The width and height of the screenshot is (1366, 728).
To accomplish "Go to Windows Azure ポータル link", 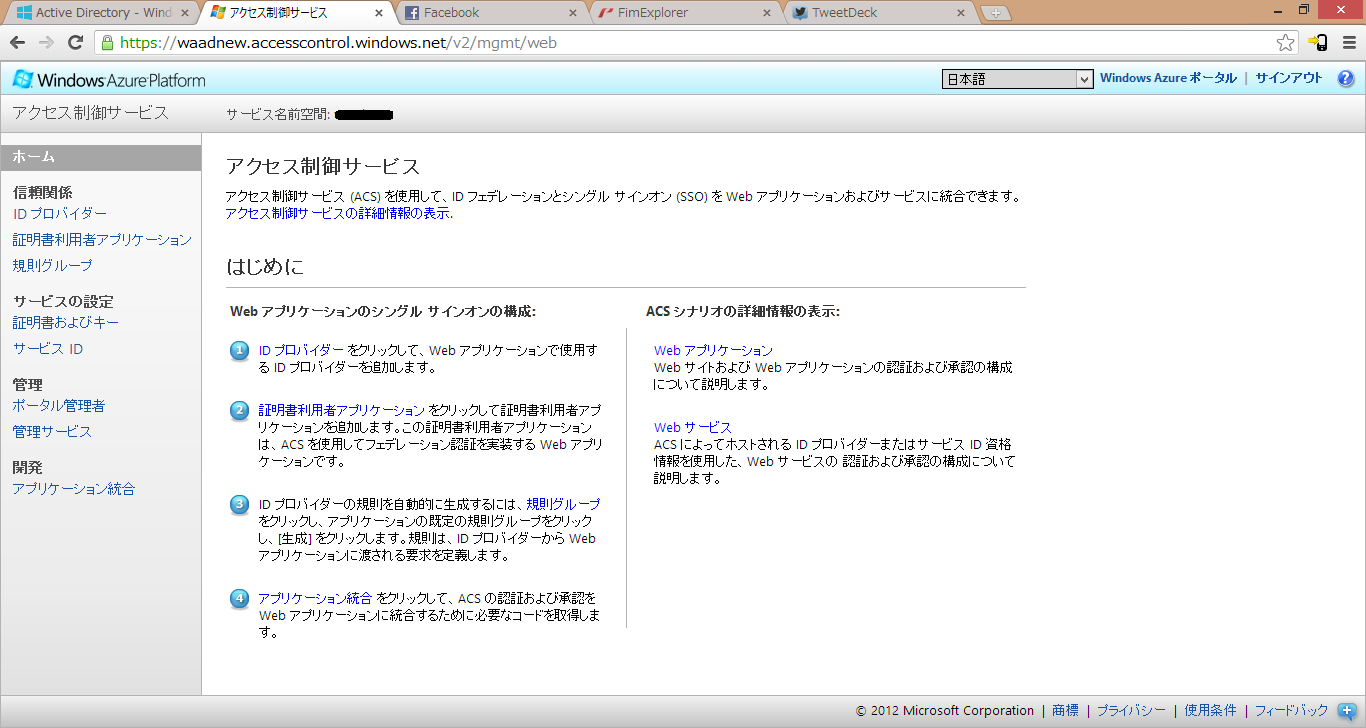I will [x=1168, y=78].
